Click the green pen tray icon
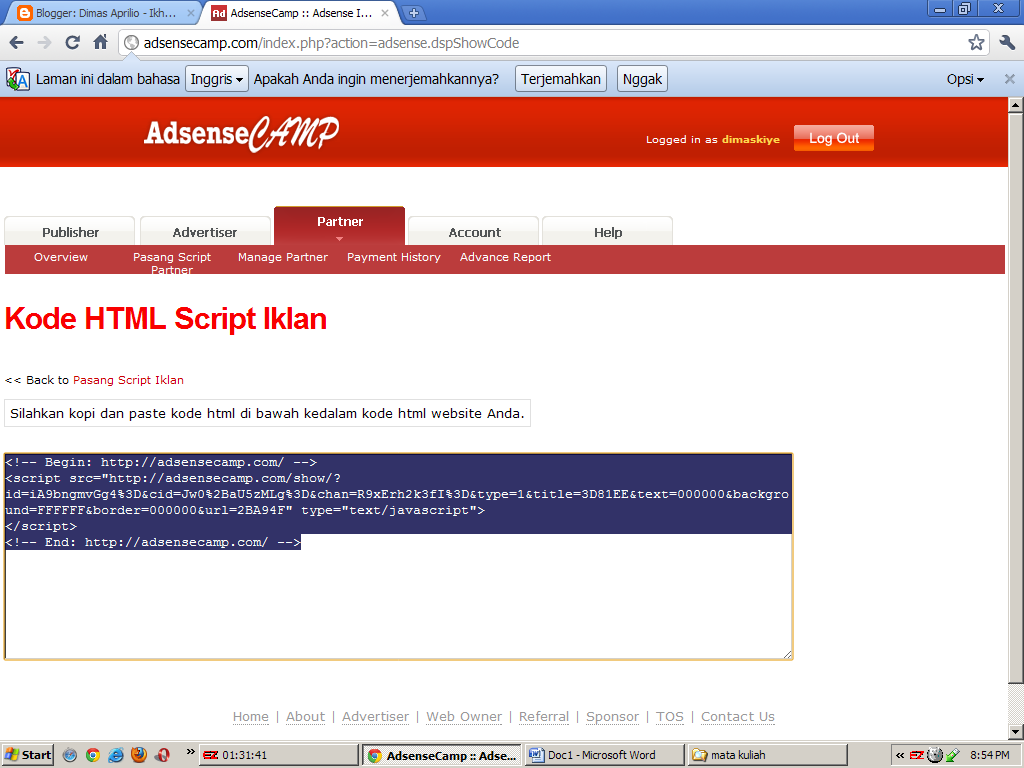Viewport: 1024px width, 768px height. (953, 756)
